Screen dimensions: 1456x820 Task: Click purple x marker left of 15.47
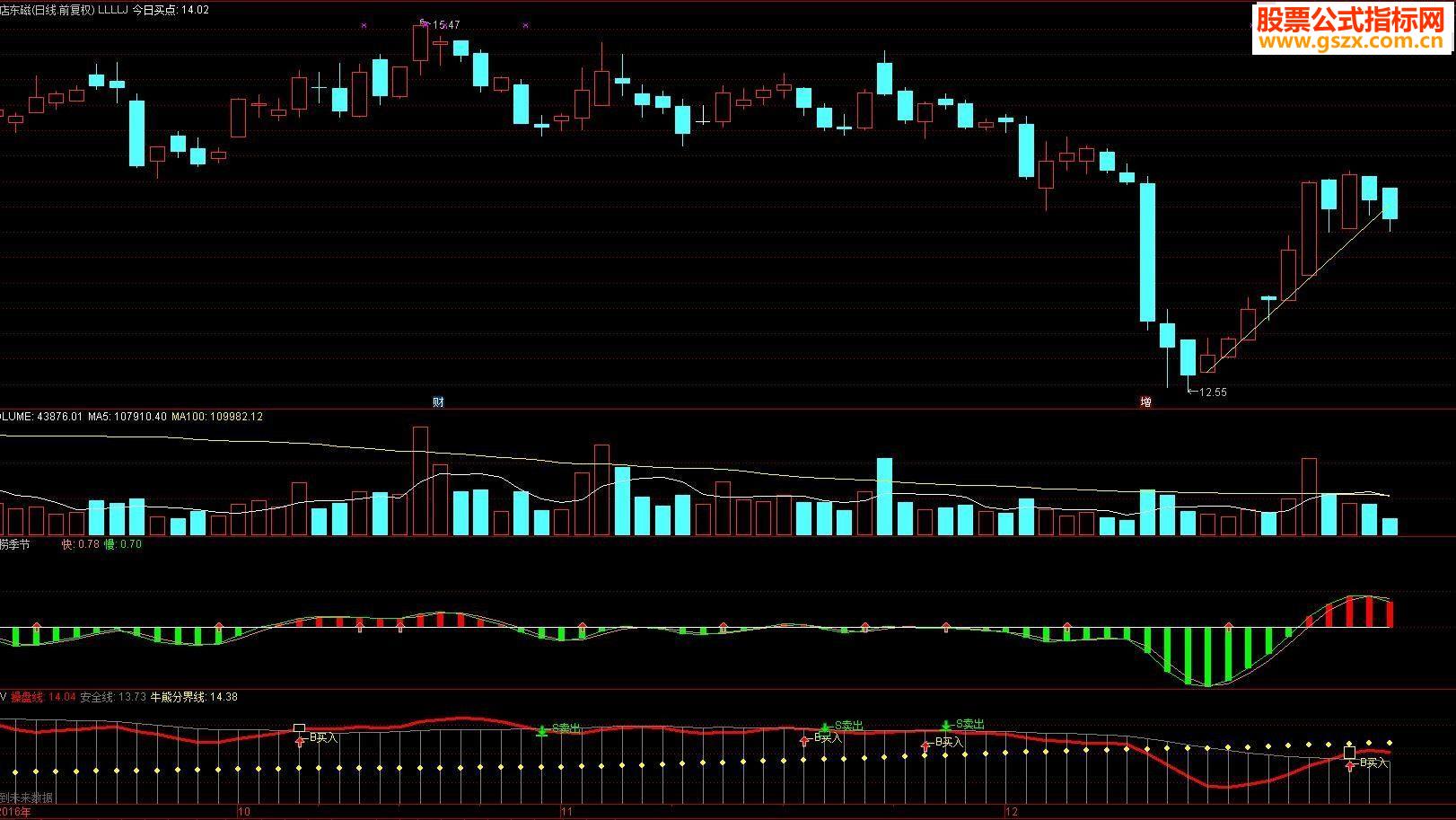click(364, 26)
